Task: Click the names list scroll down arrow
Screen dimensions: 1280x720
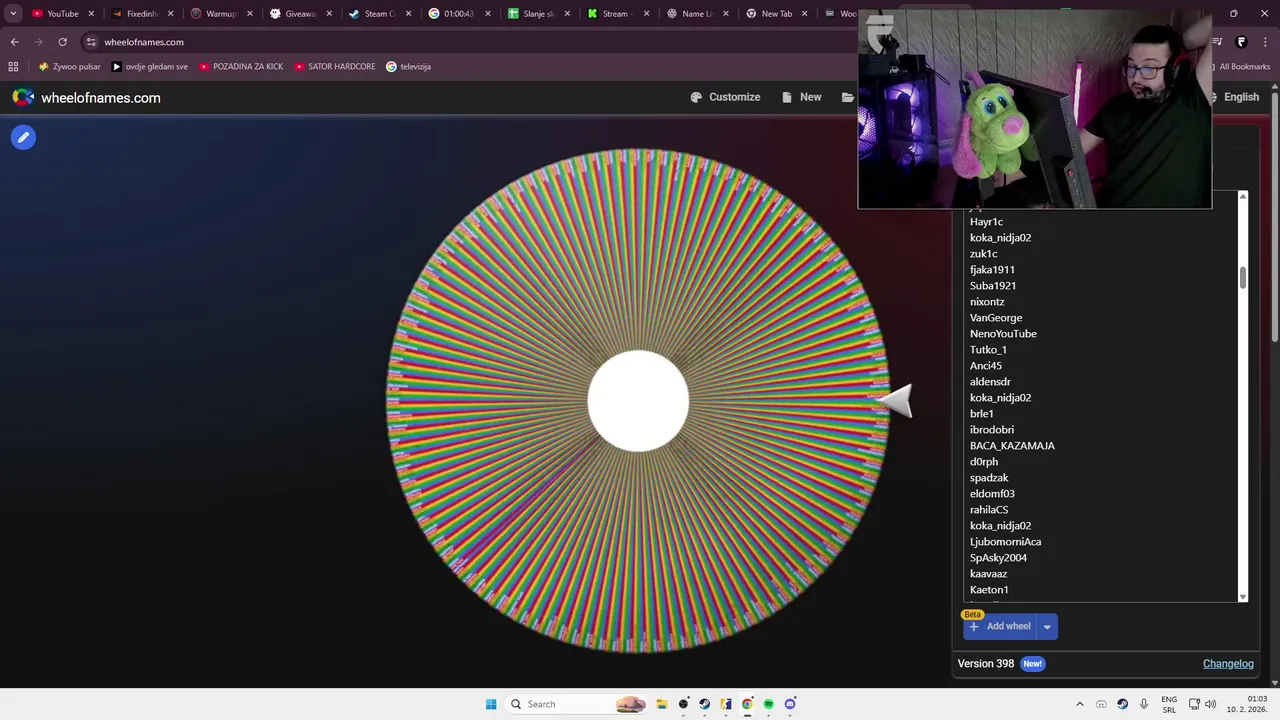Action: pyautogui.click(x=1243, y=597)
